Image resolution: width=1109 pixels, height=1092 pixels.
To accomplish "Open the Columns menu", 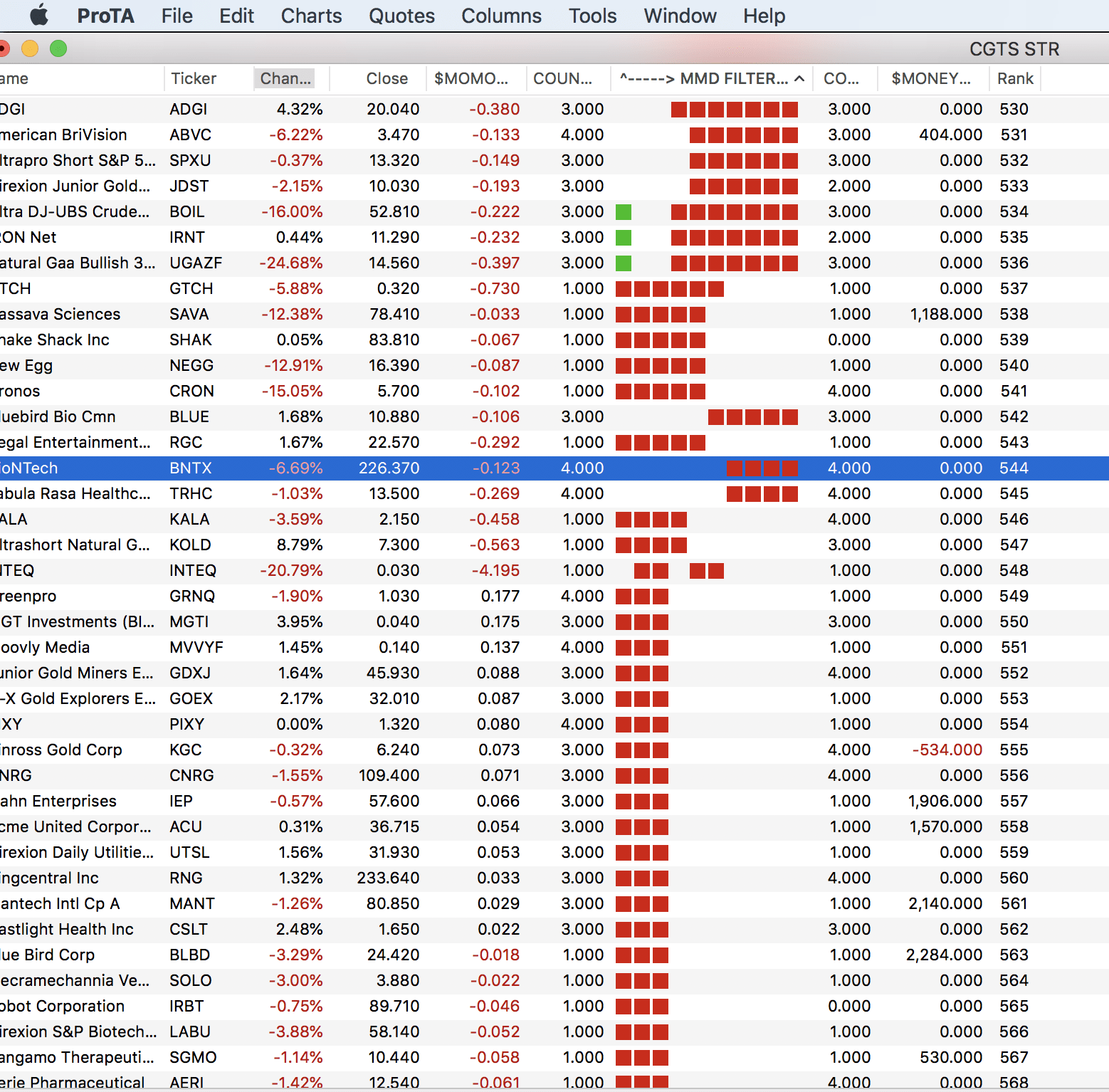I will (x=501, y=16).
